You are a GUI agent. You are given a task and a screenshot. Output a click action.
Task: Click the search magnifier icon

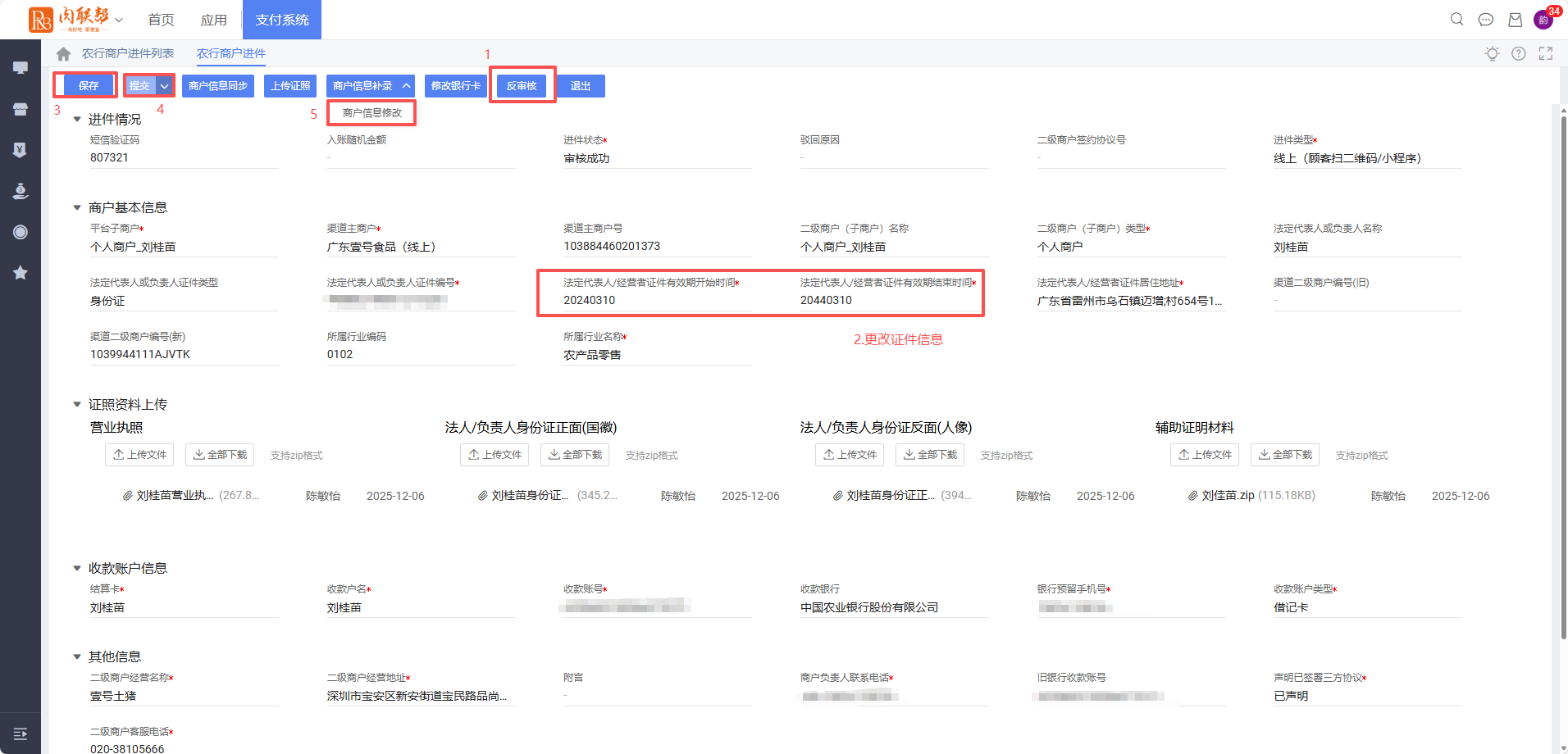(x=1456, y=19)
